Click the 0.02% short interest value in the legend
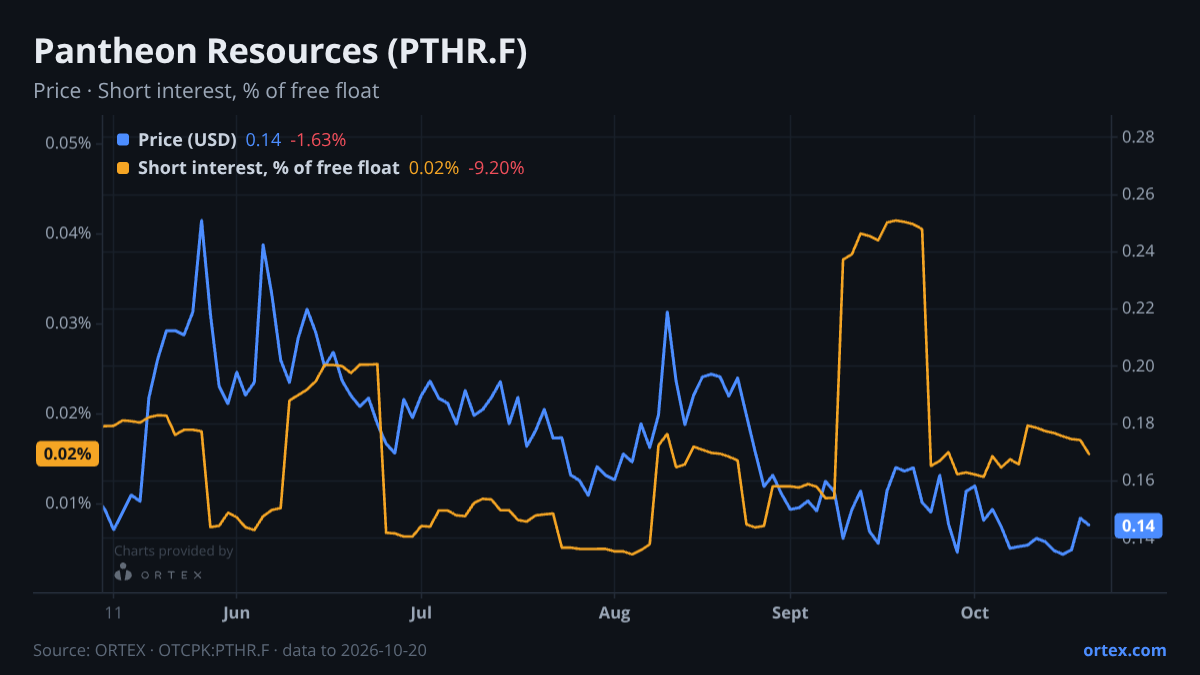 coord(434,168)
